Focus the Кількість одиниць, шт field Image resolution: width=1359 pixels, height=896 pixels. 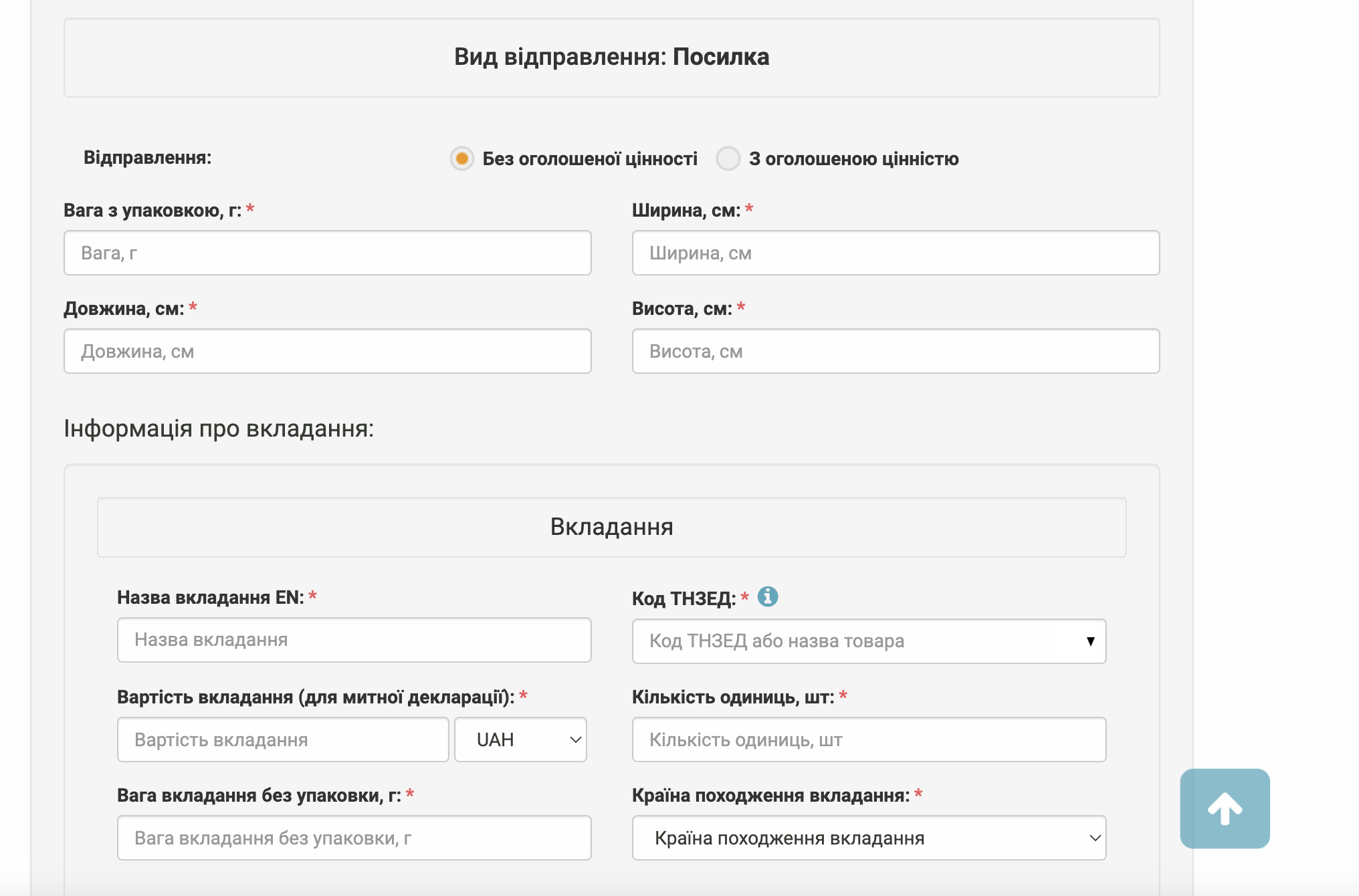(869, 740)
